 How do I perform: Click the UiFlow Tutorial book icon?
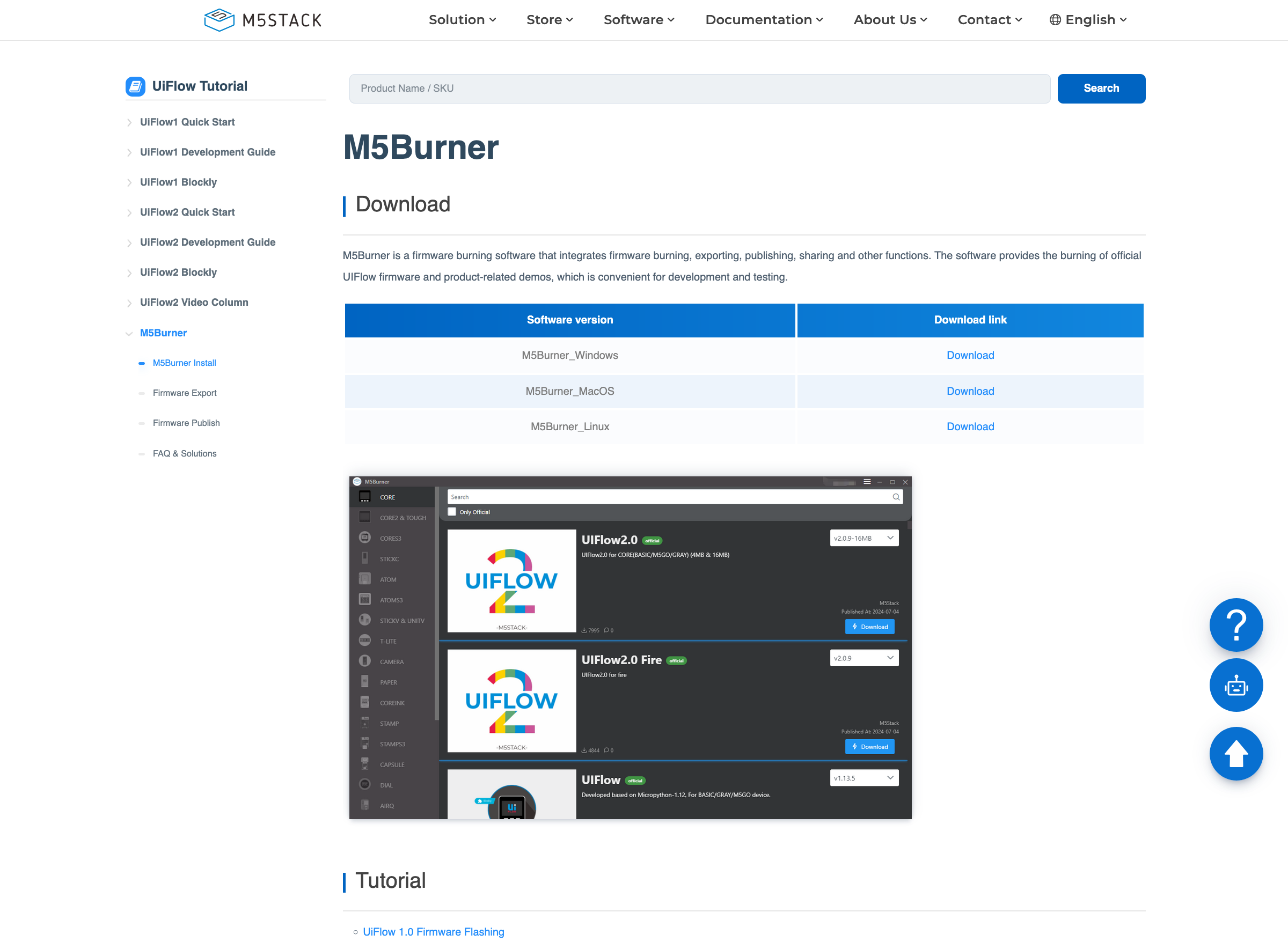coord(135,86)
